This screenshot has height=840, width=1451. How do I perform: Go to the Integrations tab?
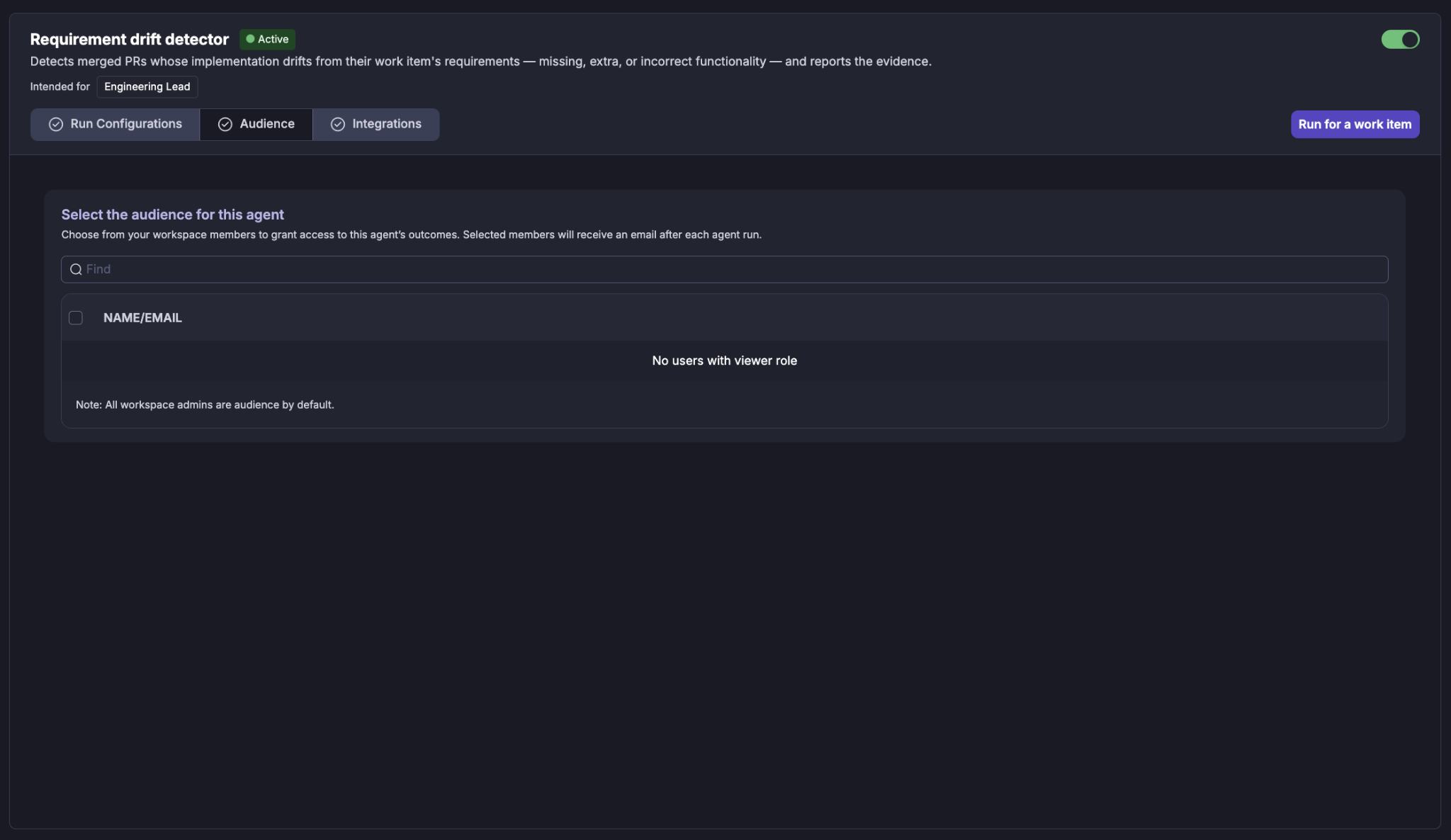tap(376, 125)
